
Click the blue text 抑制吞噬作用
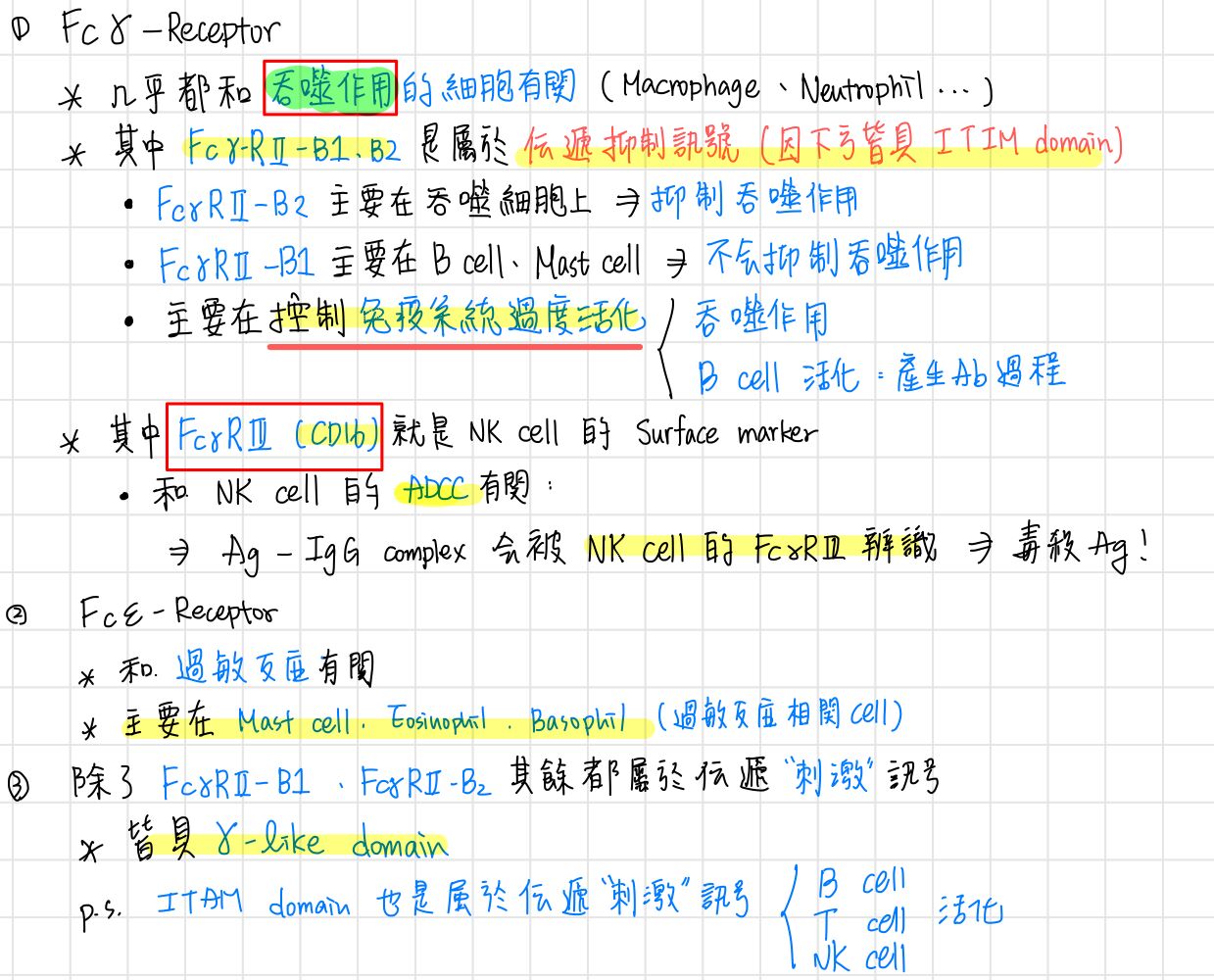(753, 200)
